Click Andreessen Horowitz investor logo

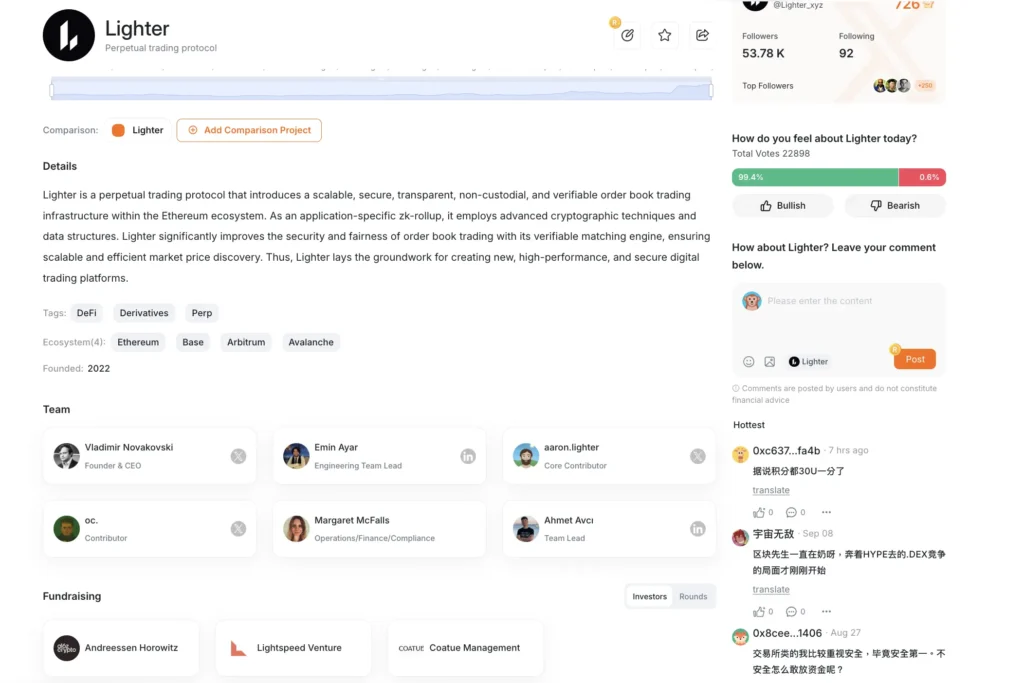pos(66,648)
